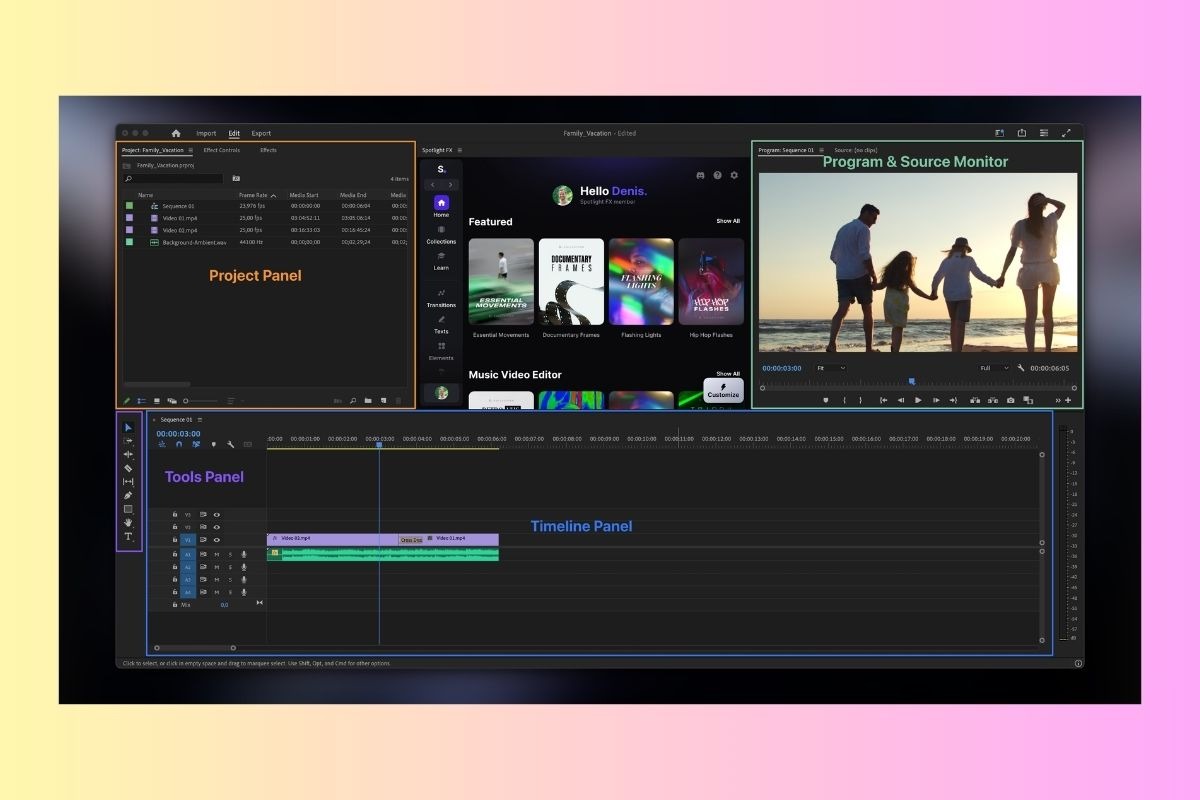Switch to Import tab

click(x=206, y=133)
